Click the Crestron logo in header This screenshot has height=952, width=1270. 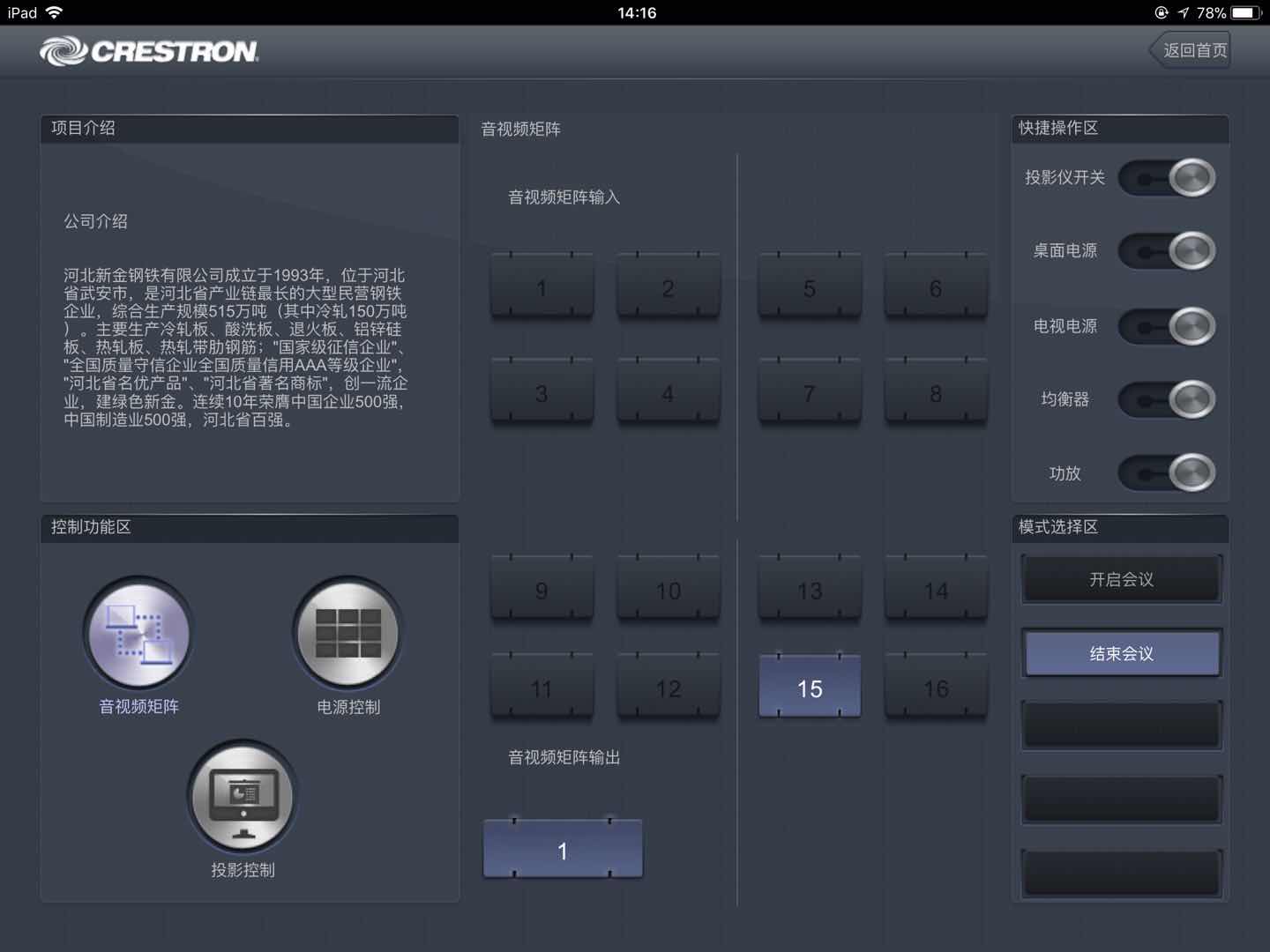(x=149, y=51)
